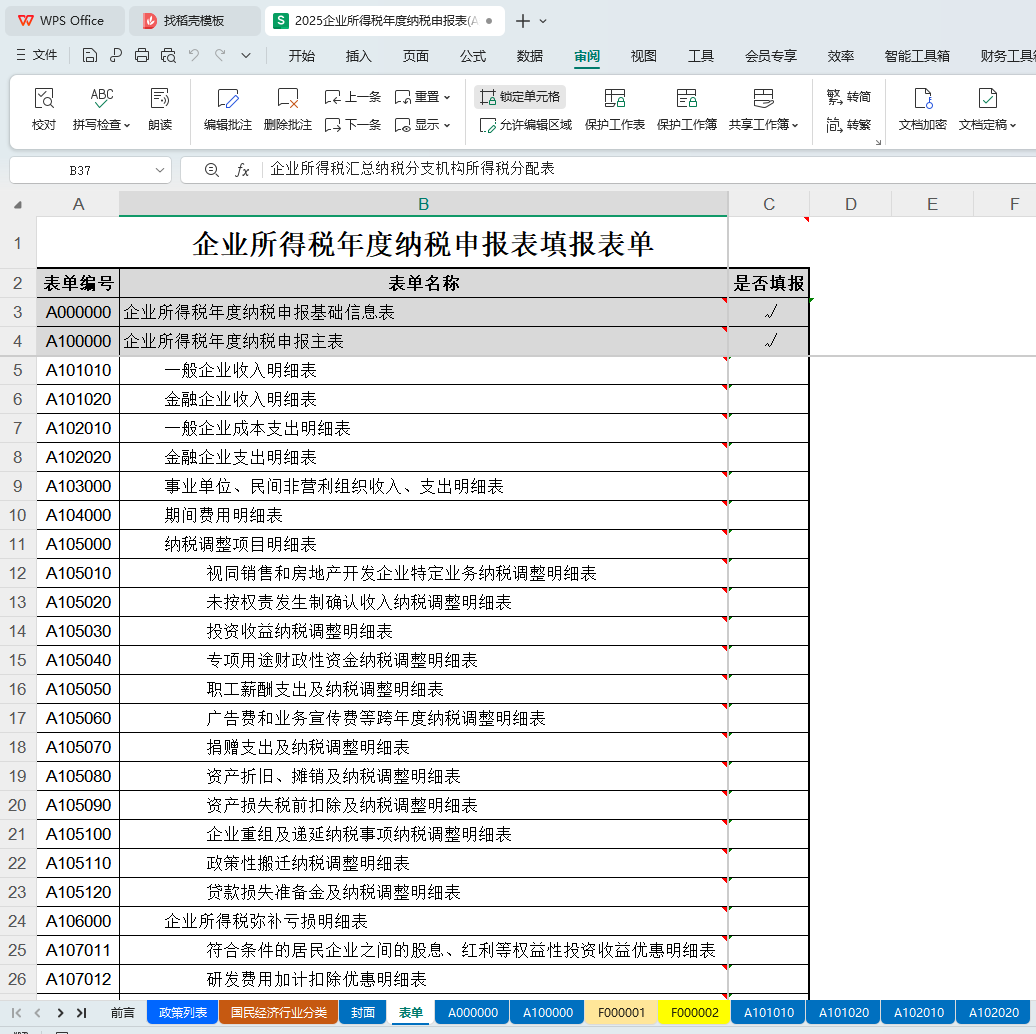Print the workbook via the printer icon
The height and width of the screenshot is (1034, 1036).
tap(141, 55)
